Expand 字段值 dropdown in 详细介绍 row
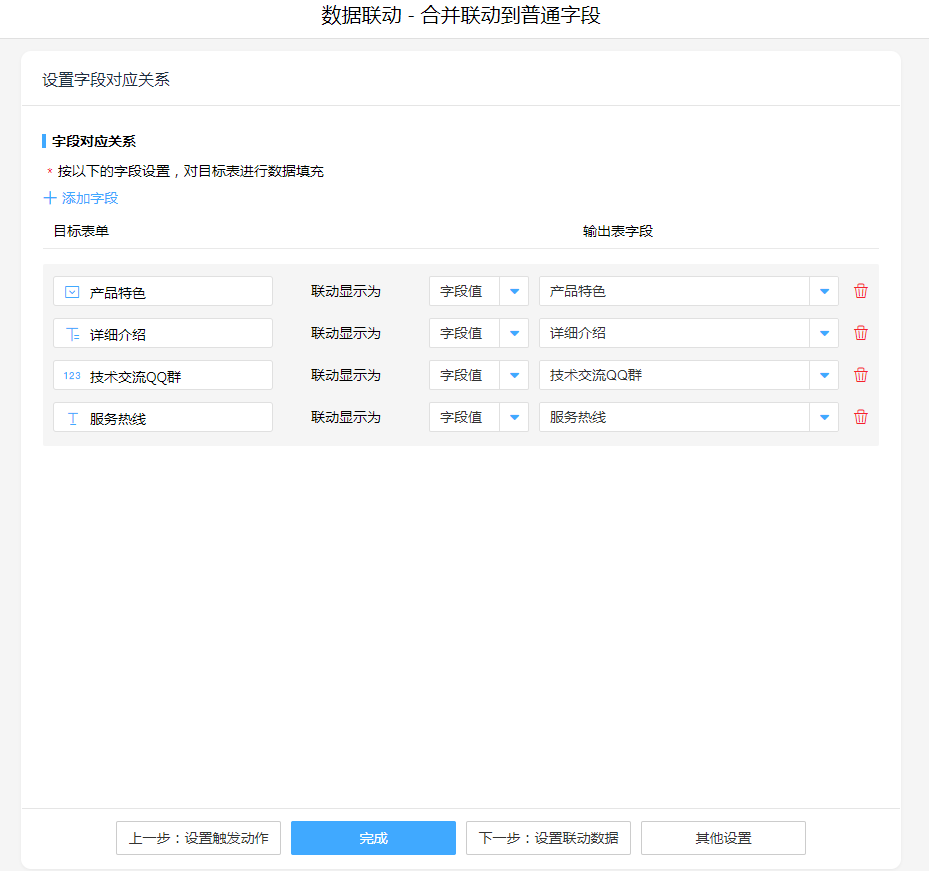Screen dimensions: 929x871 514,333
